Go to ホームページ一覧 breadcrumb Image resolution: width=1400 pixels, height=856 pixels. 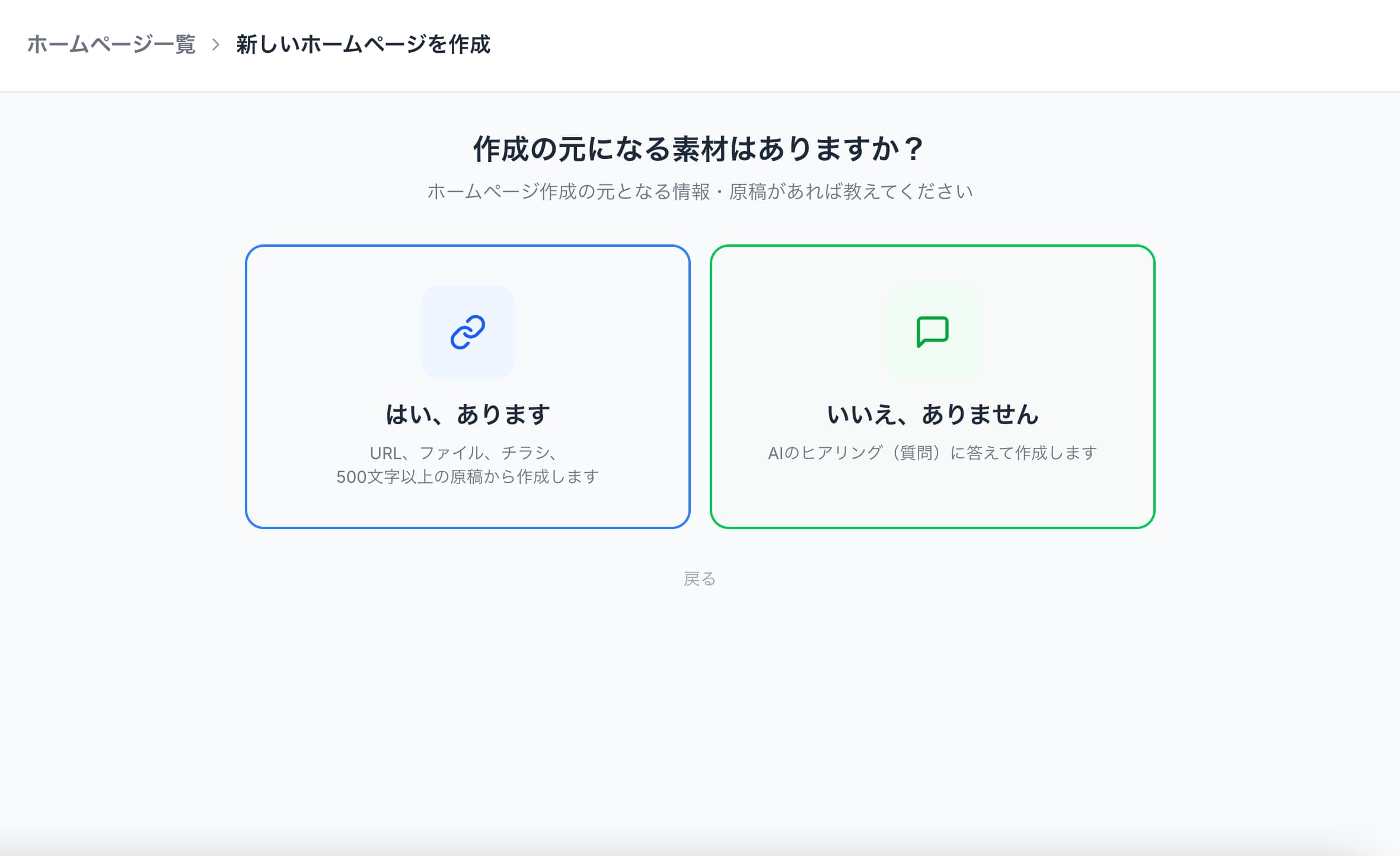(x=111, y=44)
